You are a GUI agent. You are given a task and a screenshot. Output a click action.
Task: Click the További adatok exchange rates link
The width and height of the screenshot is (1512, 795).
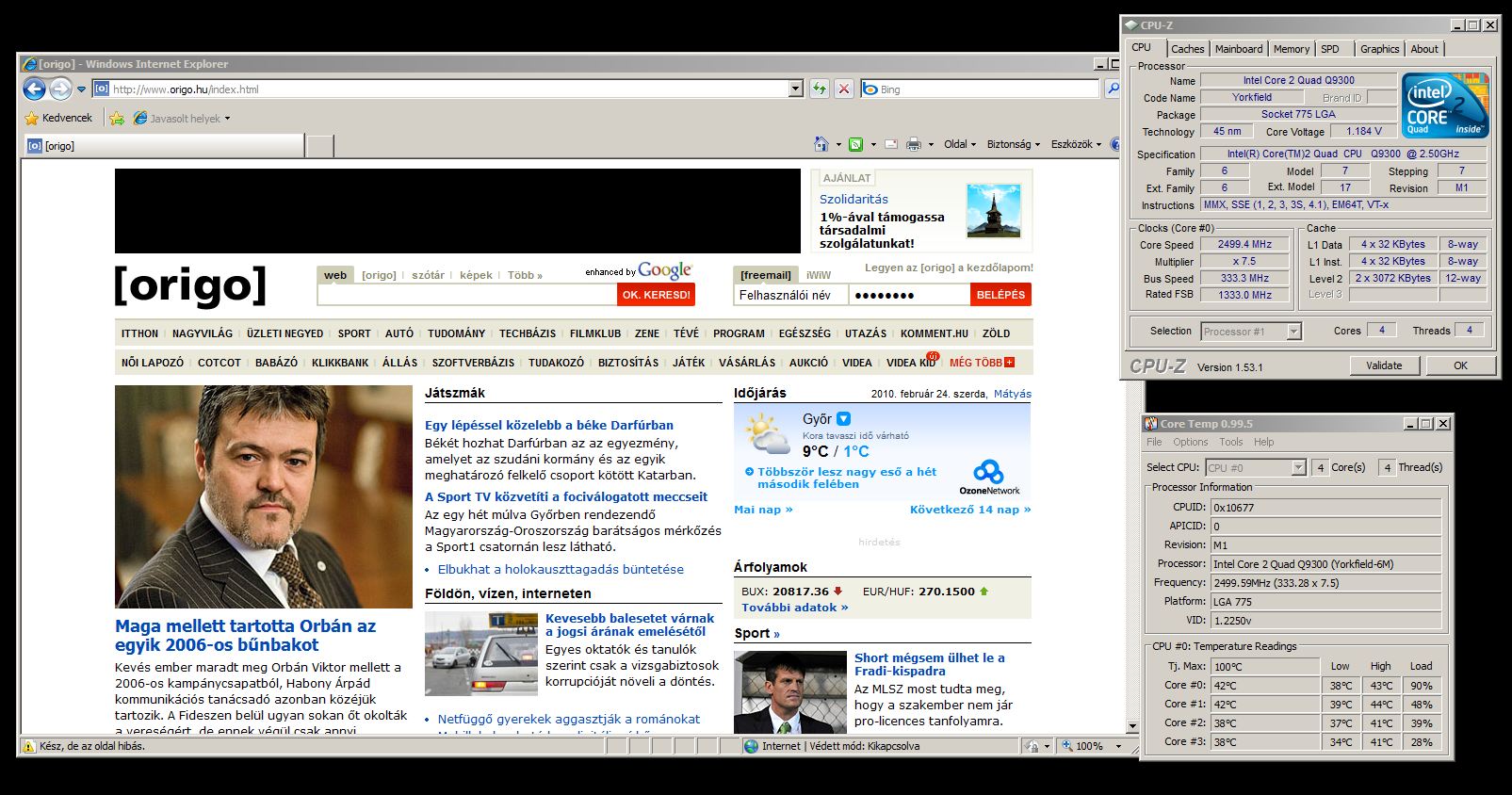(795, 608)
